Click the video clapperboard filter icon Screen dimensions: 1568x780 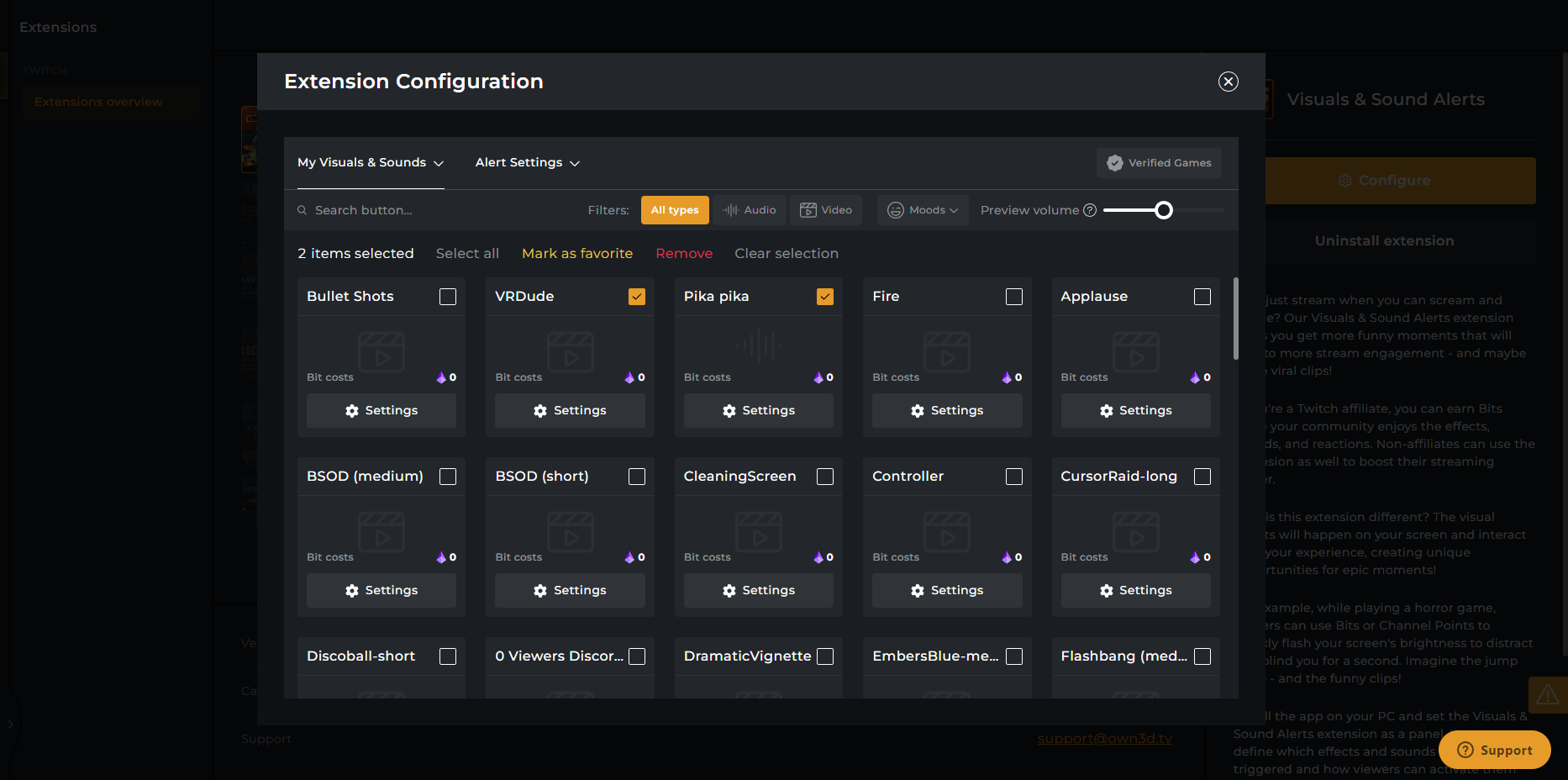(808, 210)
